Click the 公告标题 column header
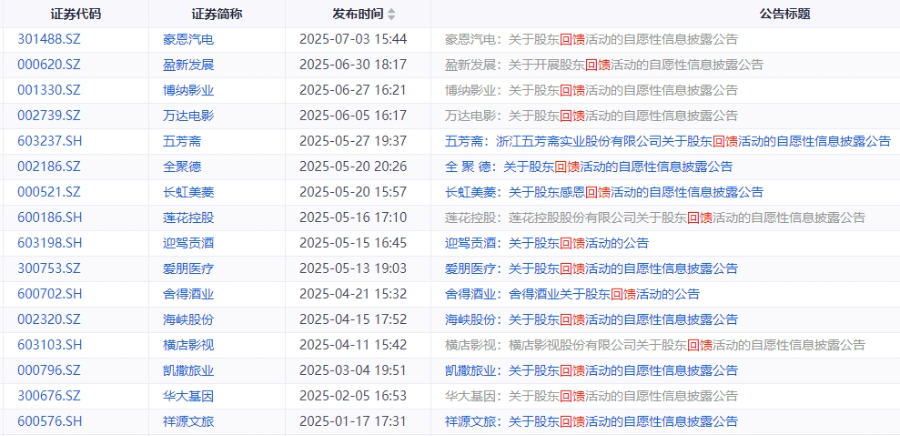Screen dimensions: 900x436 pyautogui.click(x=785, y=14)
